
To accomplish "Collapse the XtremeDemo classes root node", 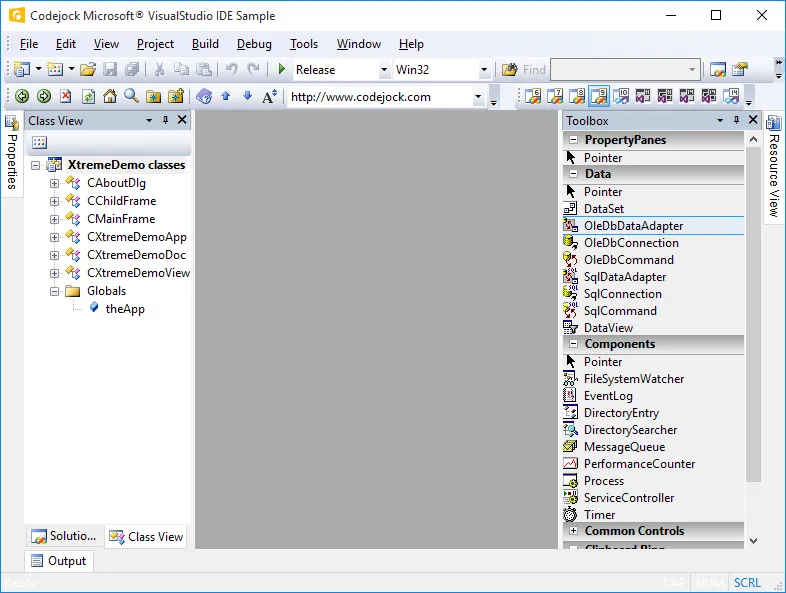I will pos(36,165).
